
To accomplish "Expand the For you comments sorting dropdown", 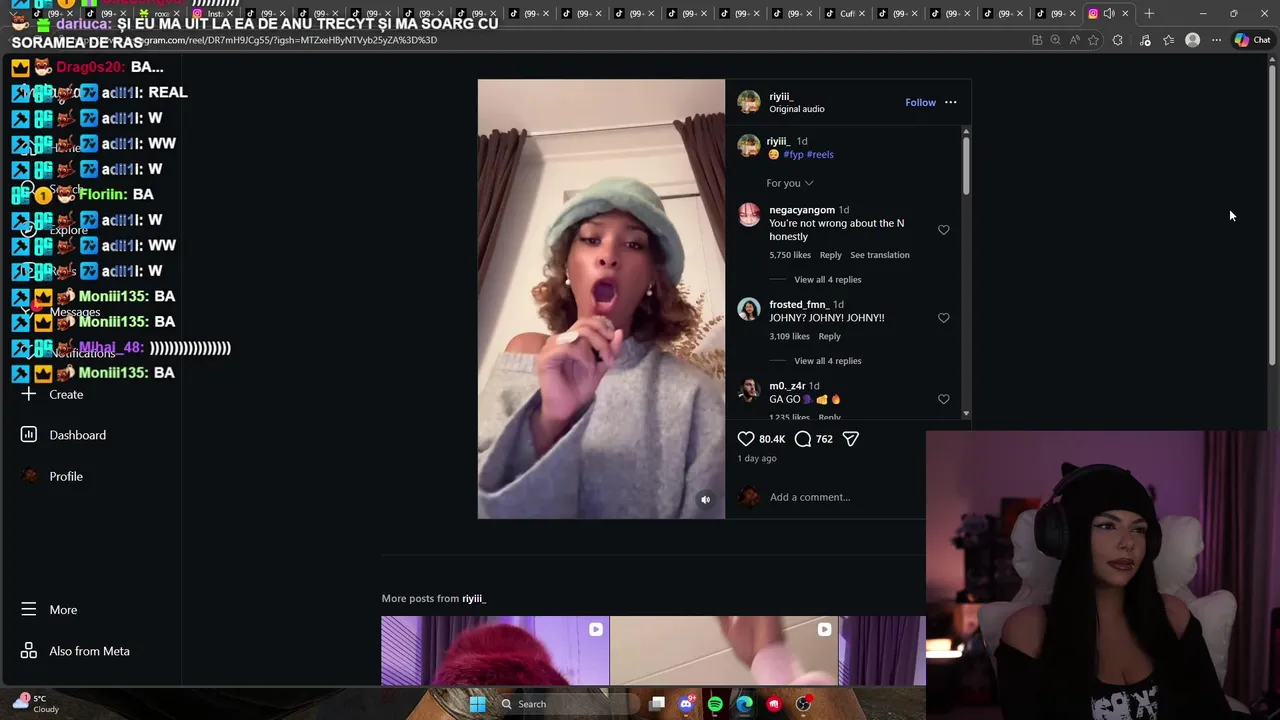I will (790, 183).
